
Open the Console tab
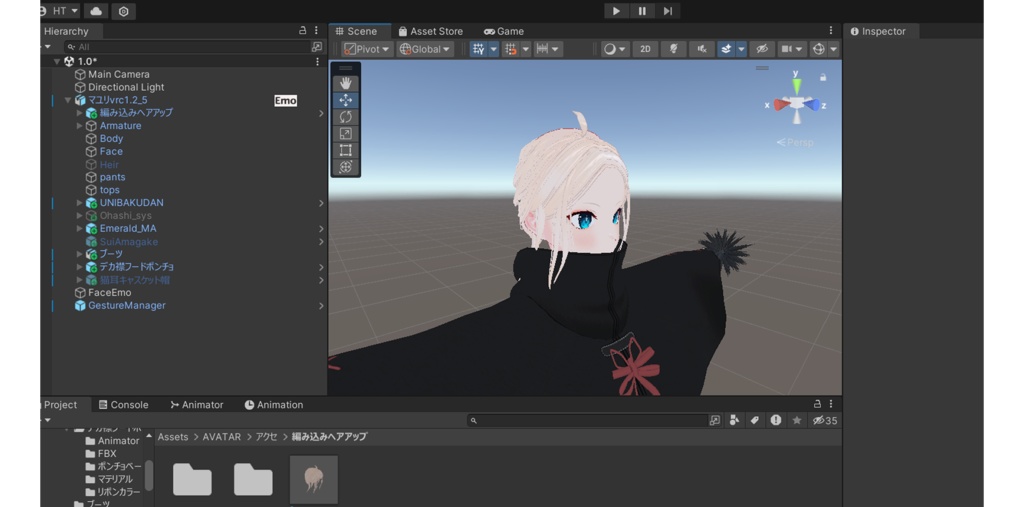click(123, 405)
